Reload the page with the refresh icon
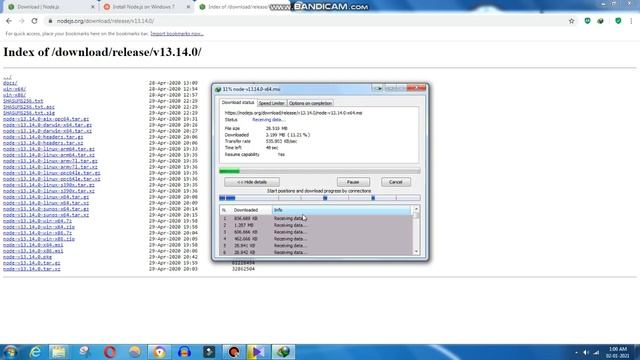This screenshot has height=360, width=640. coord(34,21)
